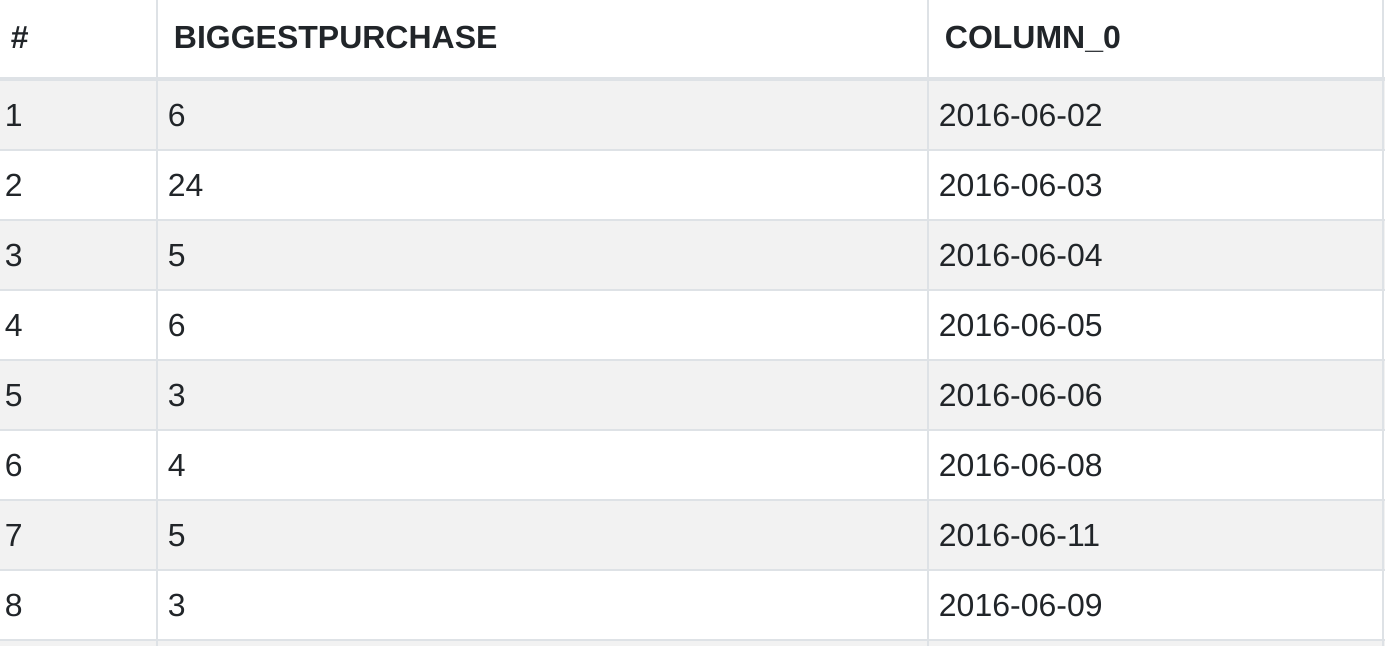Select the purchase value in row 1
Image resolution: width=1385 pixels, height=646 pixels.
177,116
